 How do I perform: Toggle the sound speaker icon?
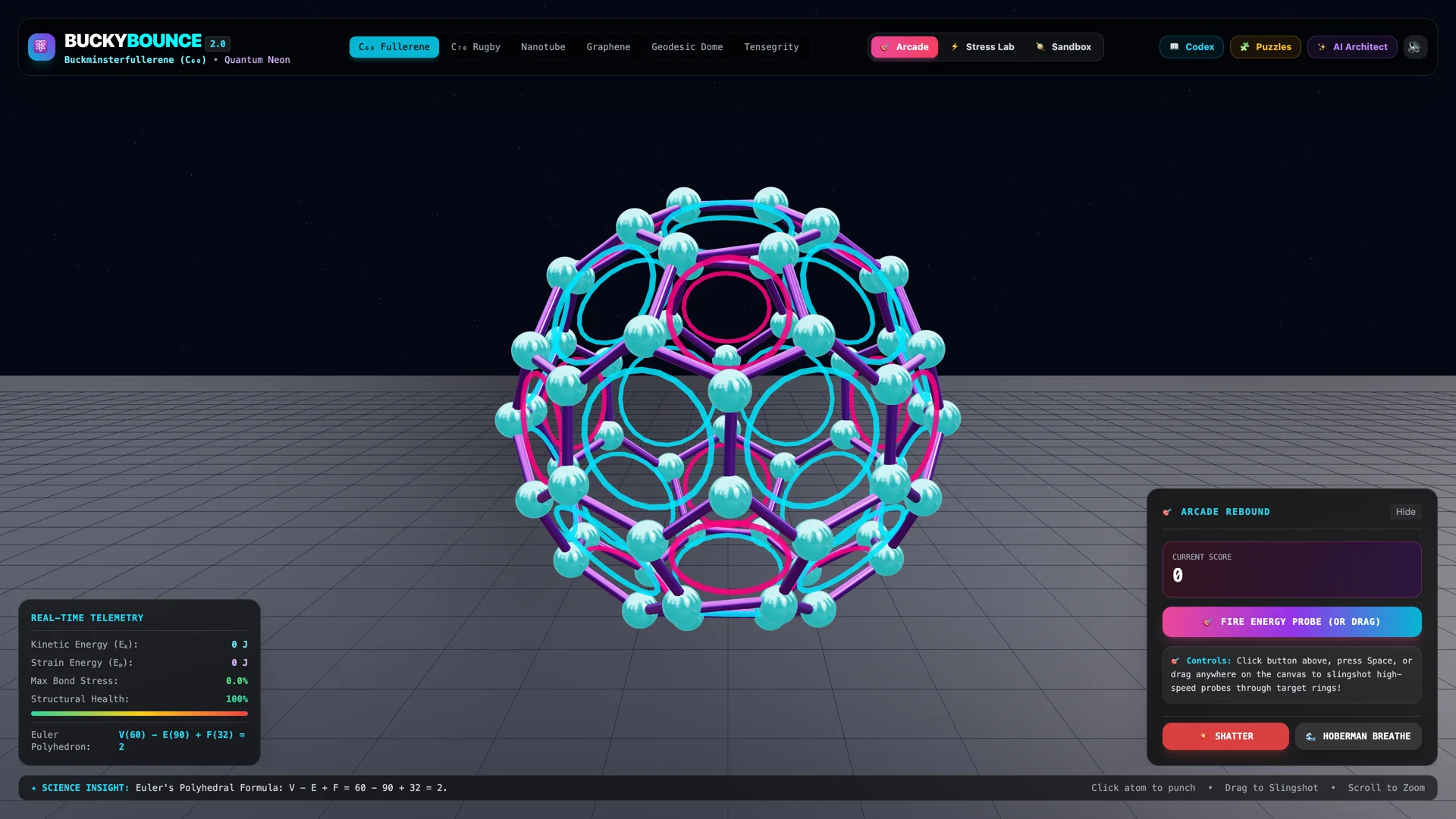[x=1414, y=47]
